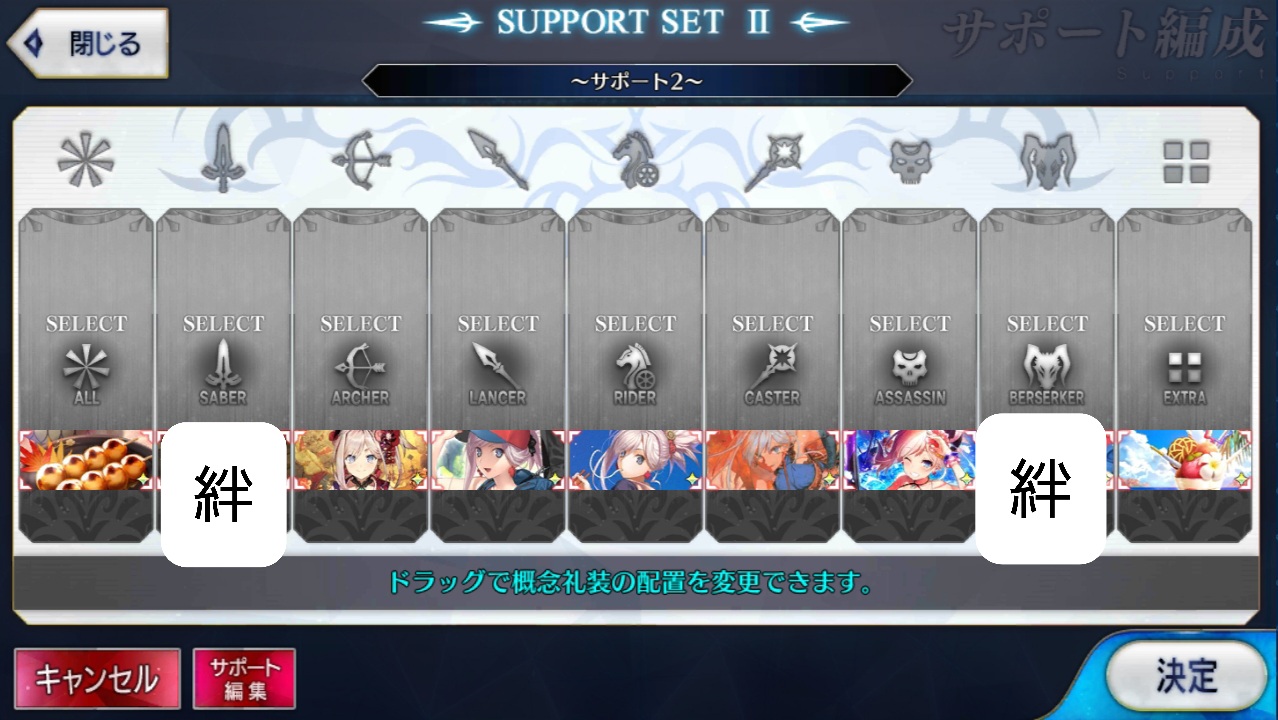1278x720 pixels.
Task: Open the SELECT CASTER servant slot
Action: point(773,320)
